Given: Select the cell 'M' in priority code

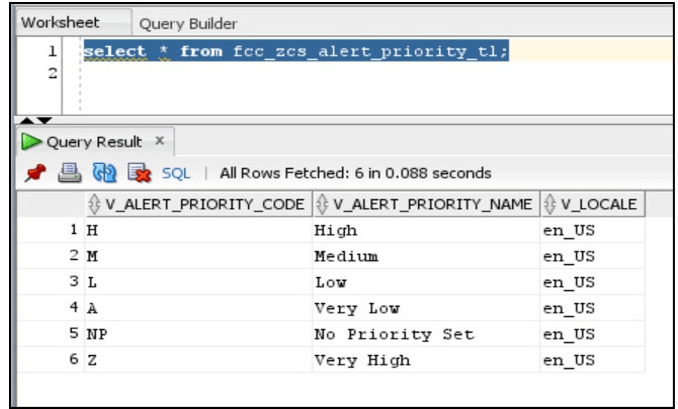Looking at the screenshot, I should click(198, 256).
